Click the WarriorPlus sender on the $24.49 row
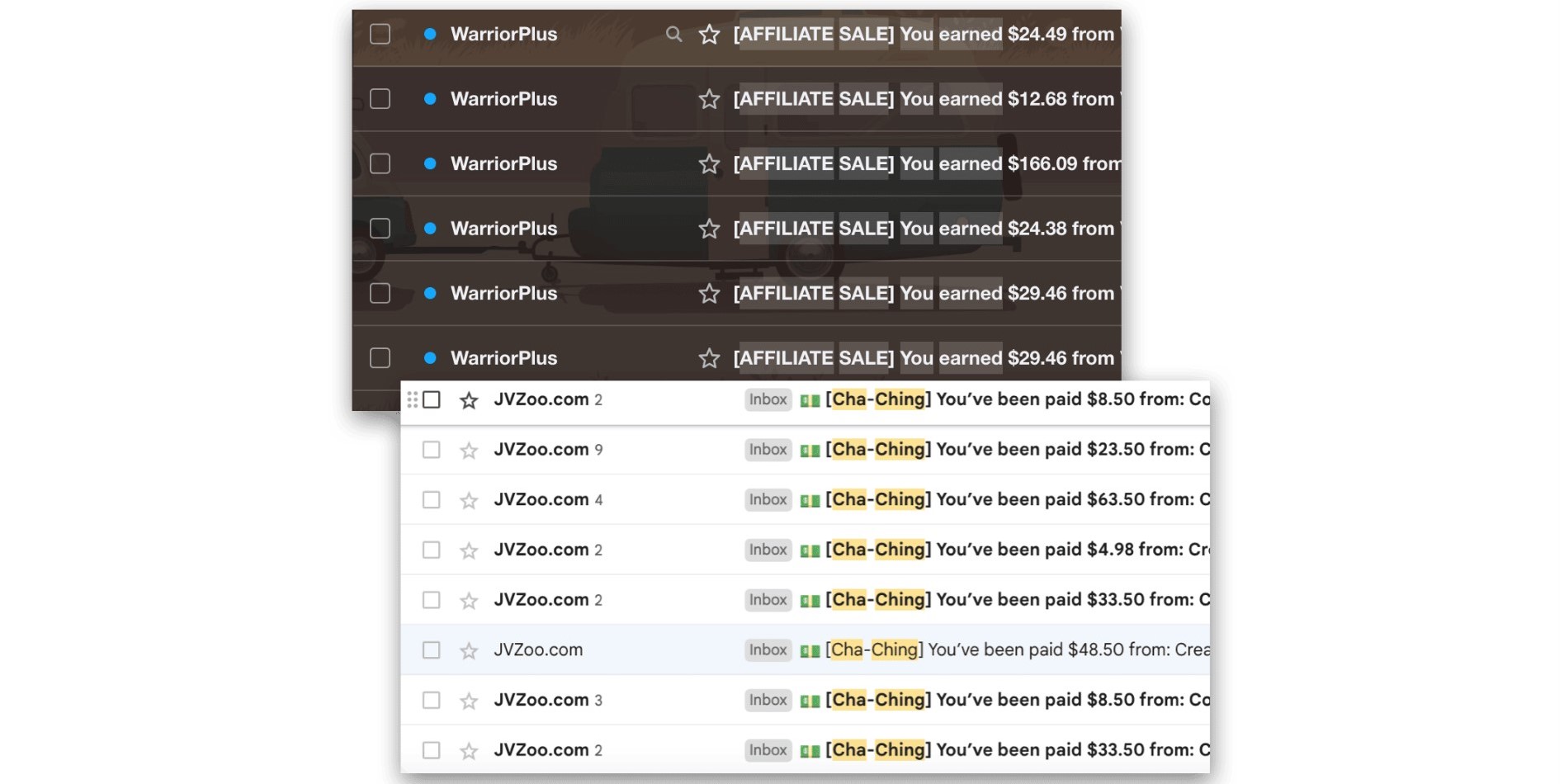The height and width of the screenshot is (784, 1564). [504, 34]
